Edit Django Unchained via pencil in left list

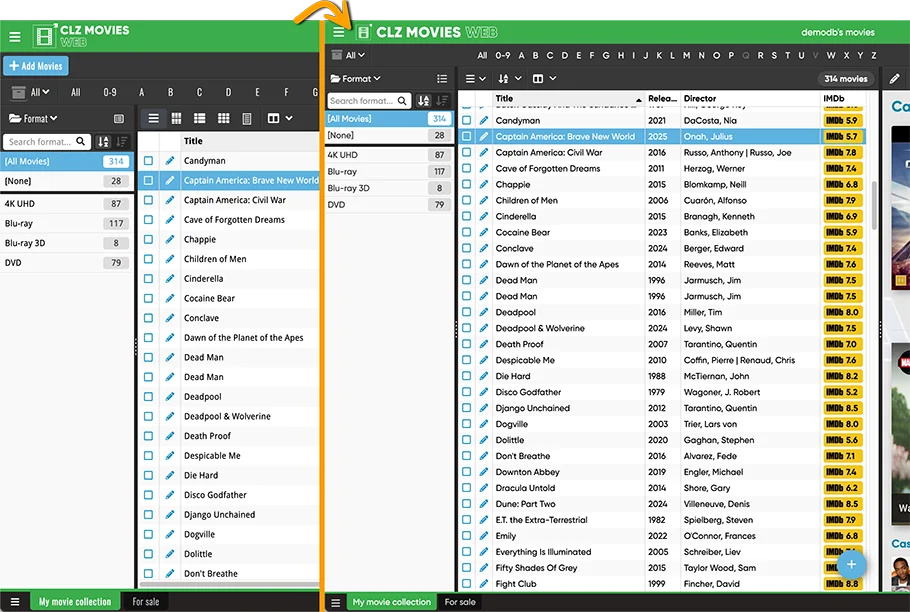(x=169, y=515)
